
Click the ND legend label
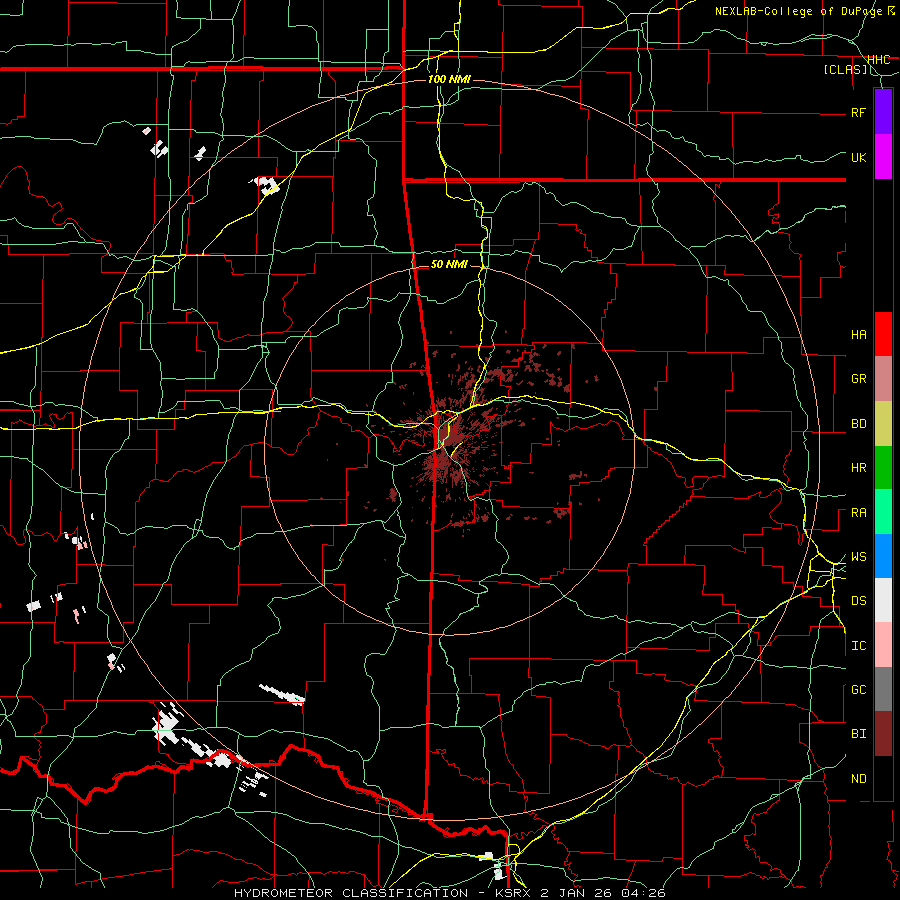click(858, 779)
